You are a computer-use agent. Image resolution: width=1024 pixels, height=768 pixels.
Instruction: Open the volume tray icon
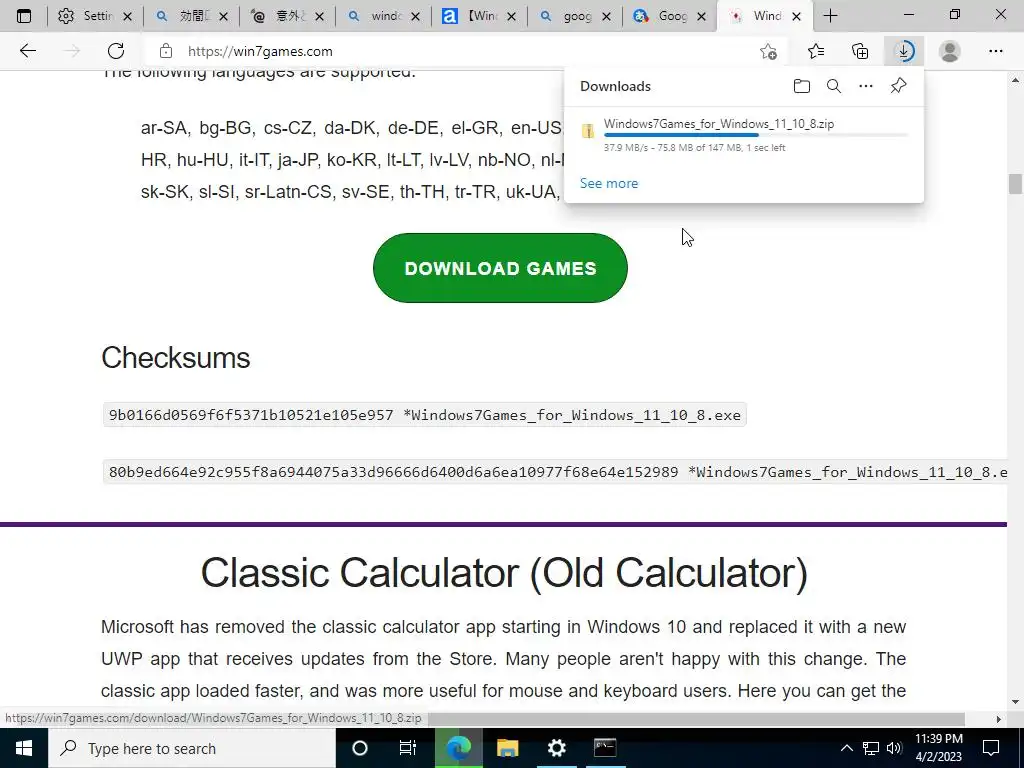tap(895, 748)
